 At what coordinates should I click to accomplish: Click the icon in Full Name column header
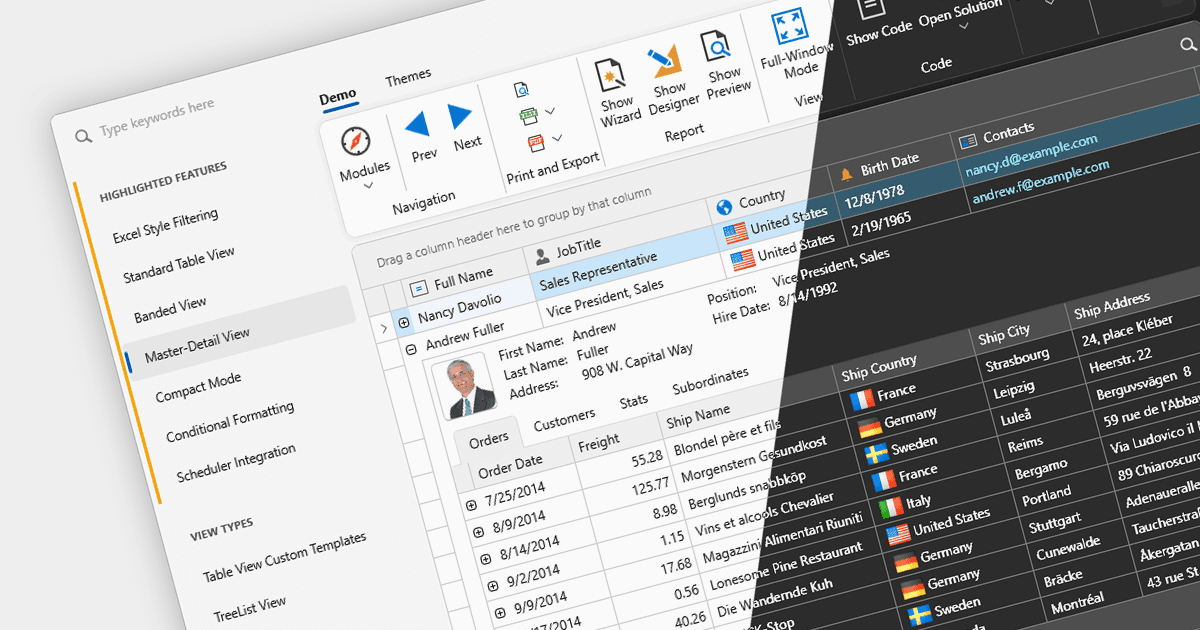click(419, 287)
